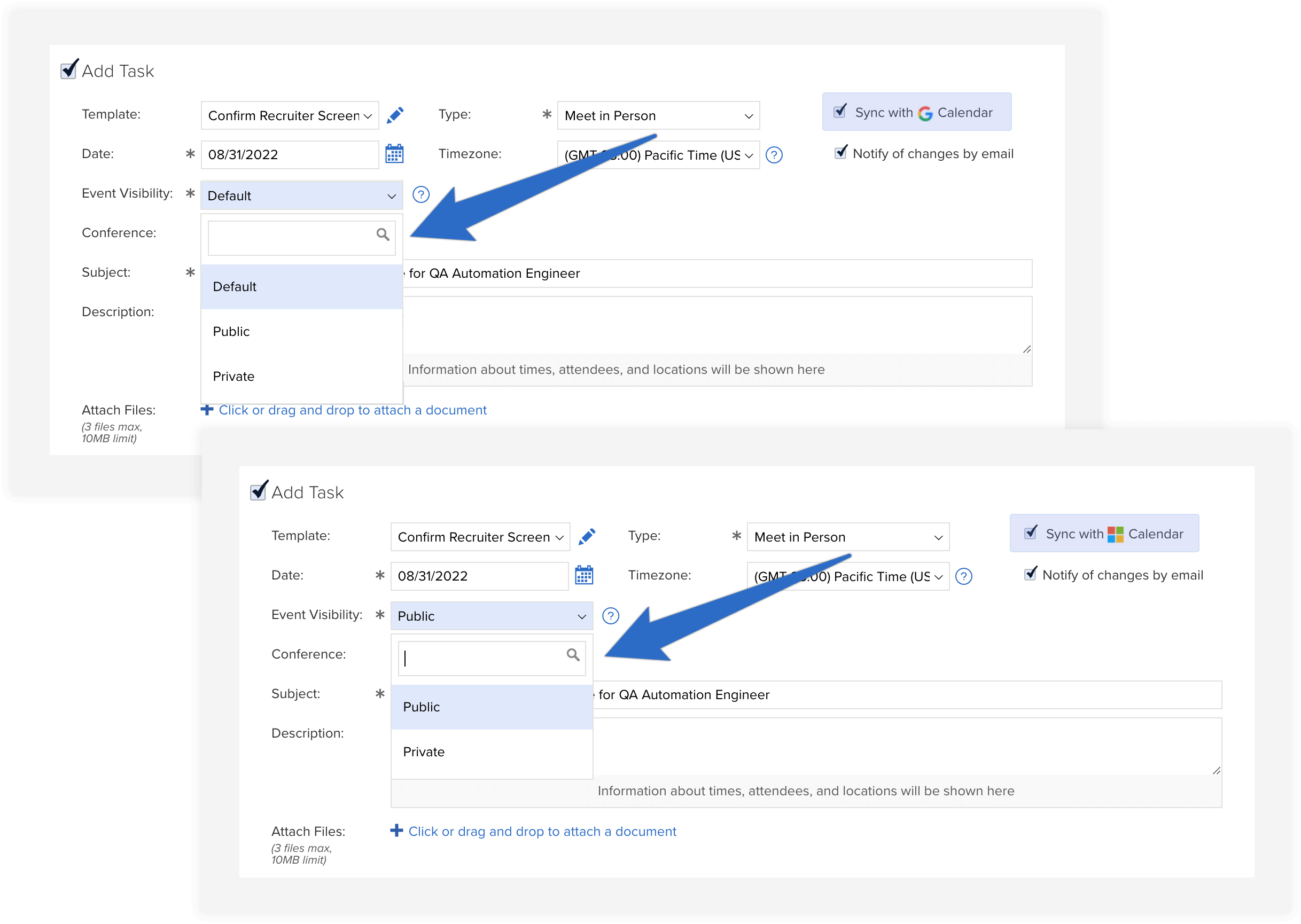
Task: Enable Sync with Microsoft Calendar checkbox
Action: click(1032, 534)
